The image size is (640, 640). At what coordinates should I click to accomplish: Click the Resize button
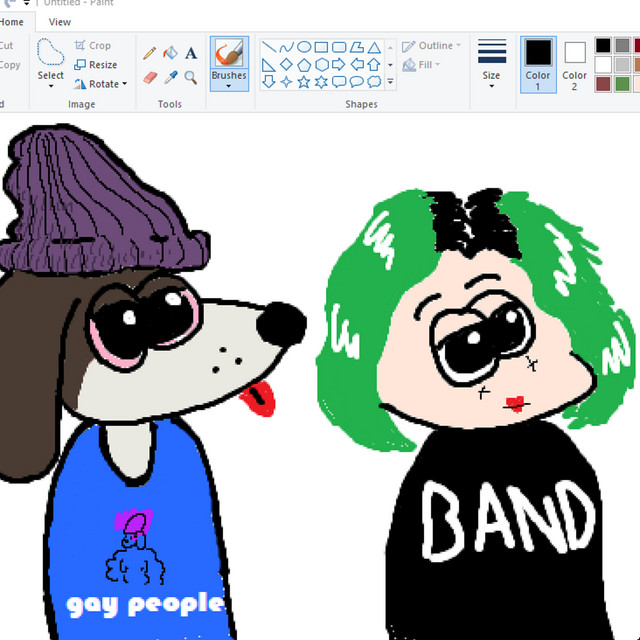point(96,65)
